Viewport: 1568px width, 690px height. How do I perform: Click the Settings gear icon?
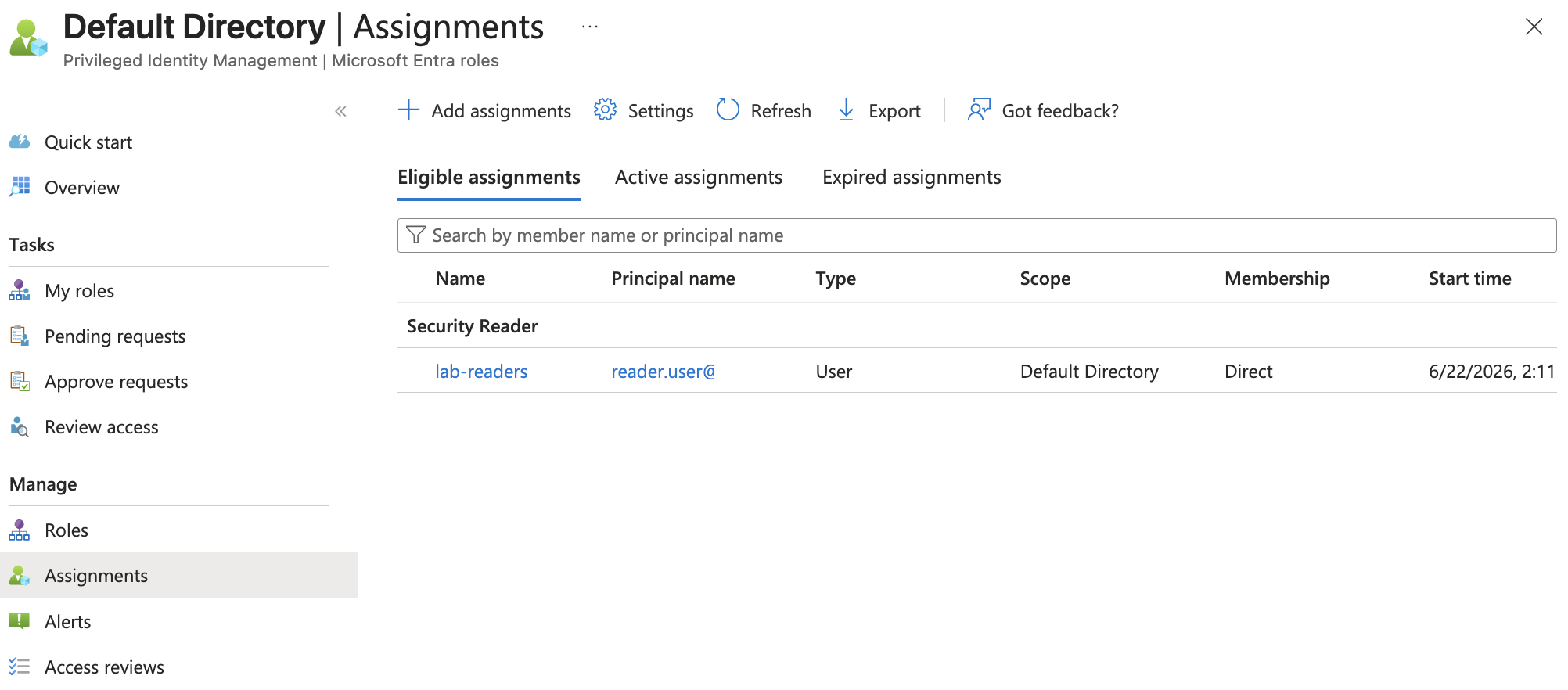[x=605, y=110]
